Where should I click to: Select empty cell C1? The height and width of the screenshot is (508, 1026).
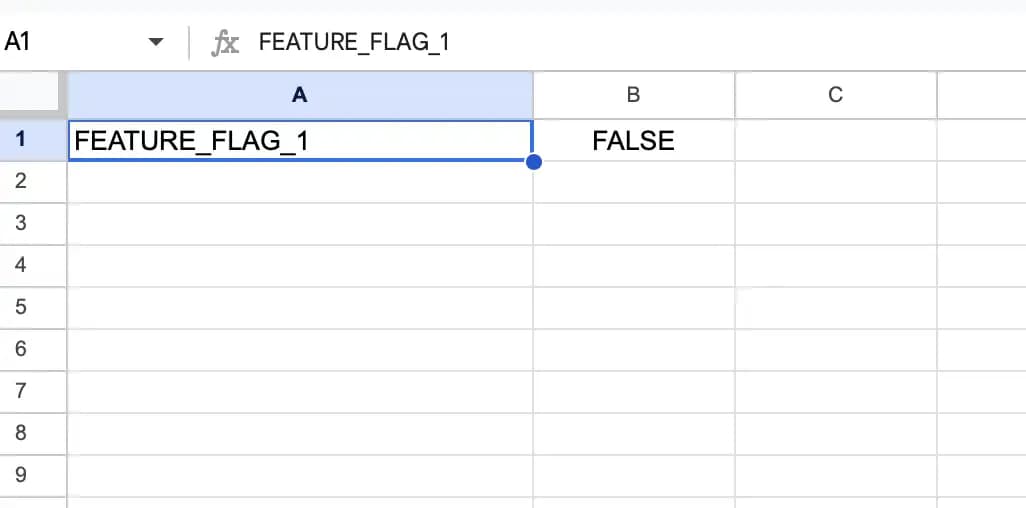pos(836,141)
